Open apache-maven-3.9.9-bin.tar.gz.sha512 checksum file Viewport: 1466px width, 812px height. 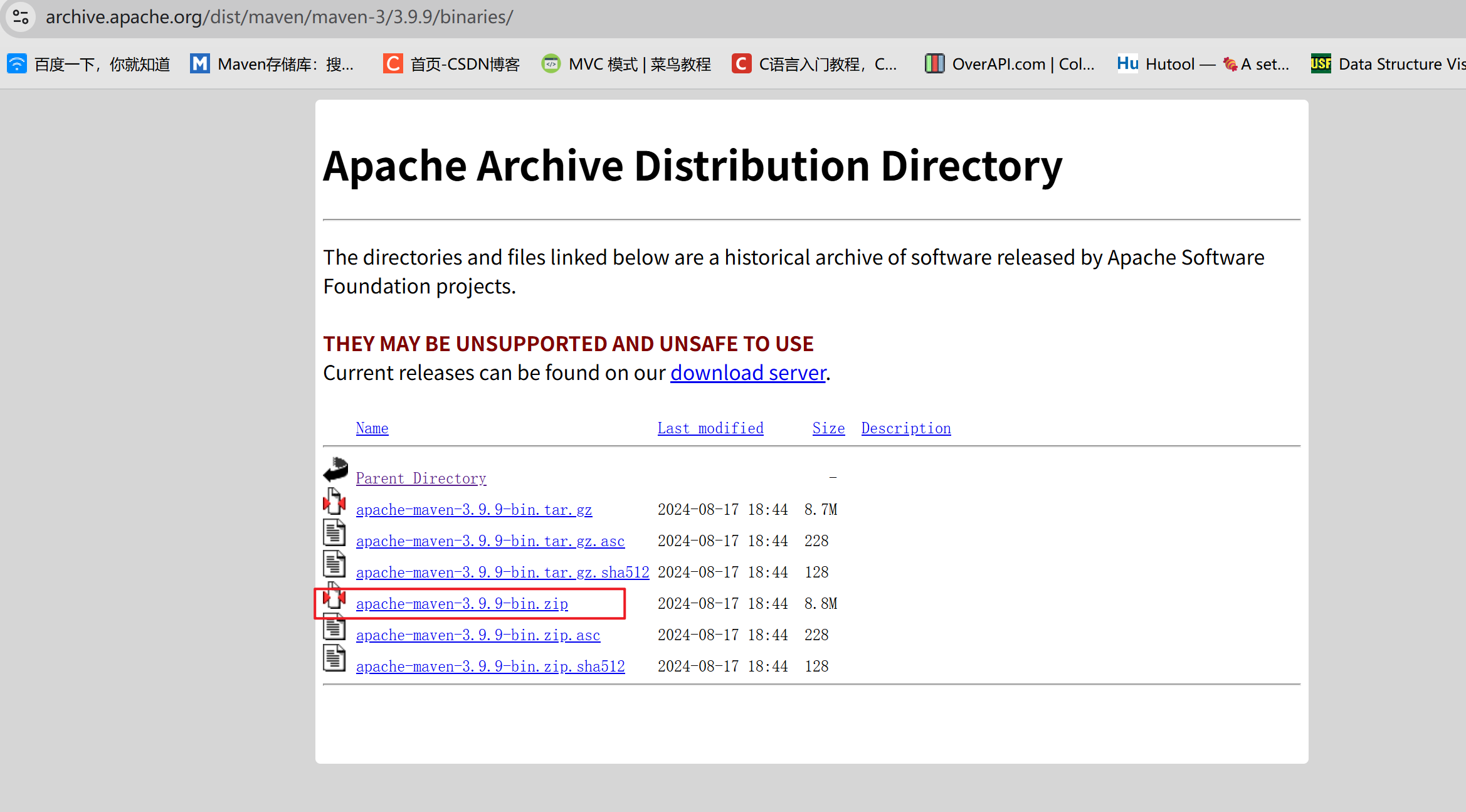(x=502, y=572)
